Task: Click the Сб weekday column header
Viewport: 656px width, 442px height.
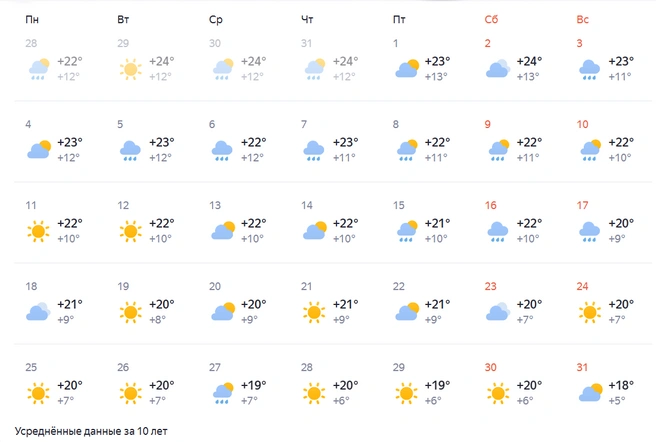Action: tap(491, 19)
